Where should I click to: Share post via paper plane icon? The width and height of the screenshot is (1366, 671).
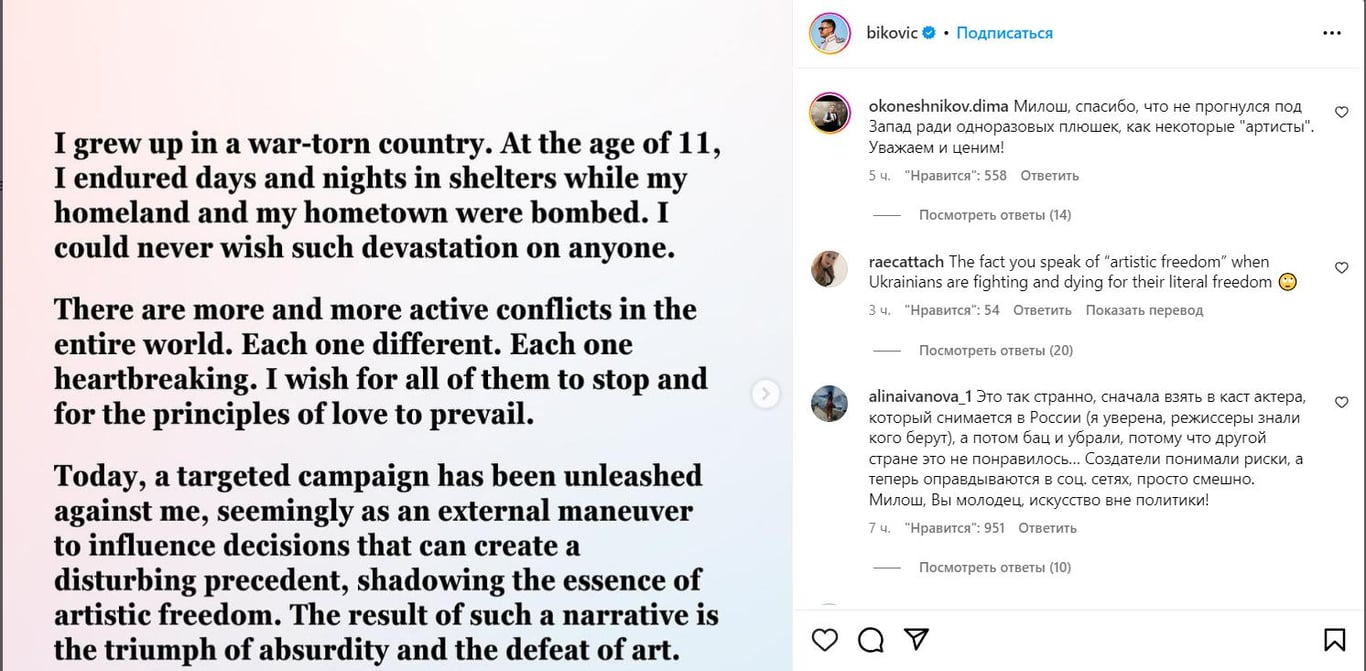pos(915,639)
